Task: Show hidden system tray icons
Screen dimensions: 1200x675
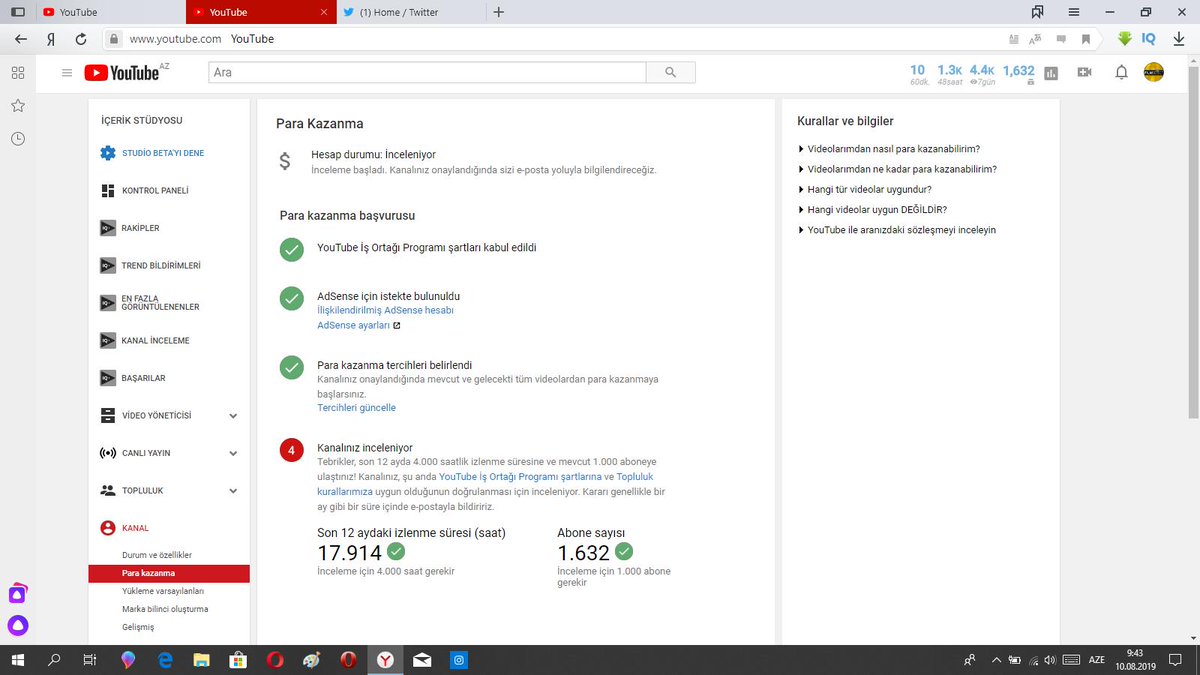Action: (x=995, y=660)
